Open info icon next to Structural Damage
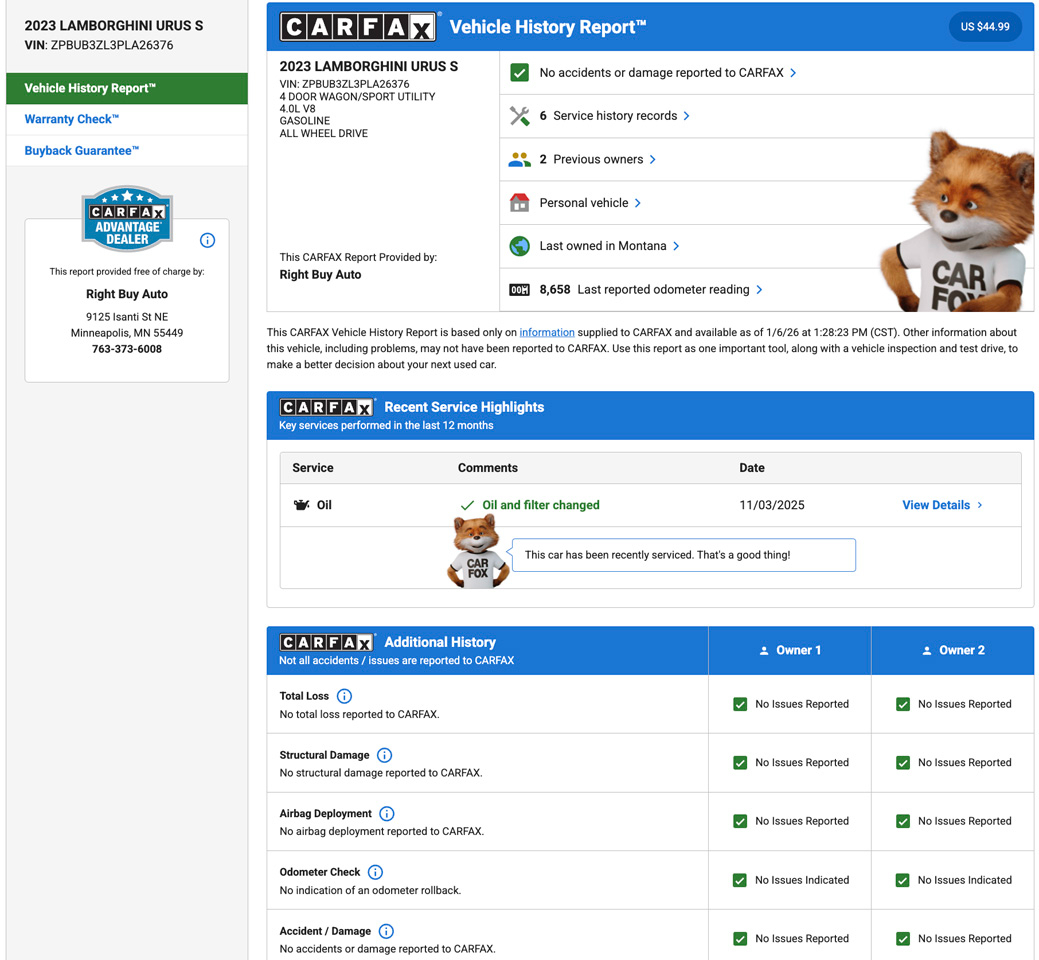Viewport: 1039px width, 960px height. 384,755
